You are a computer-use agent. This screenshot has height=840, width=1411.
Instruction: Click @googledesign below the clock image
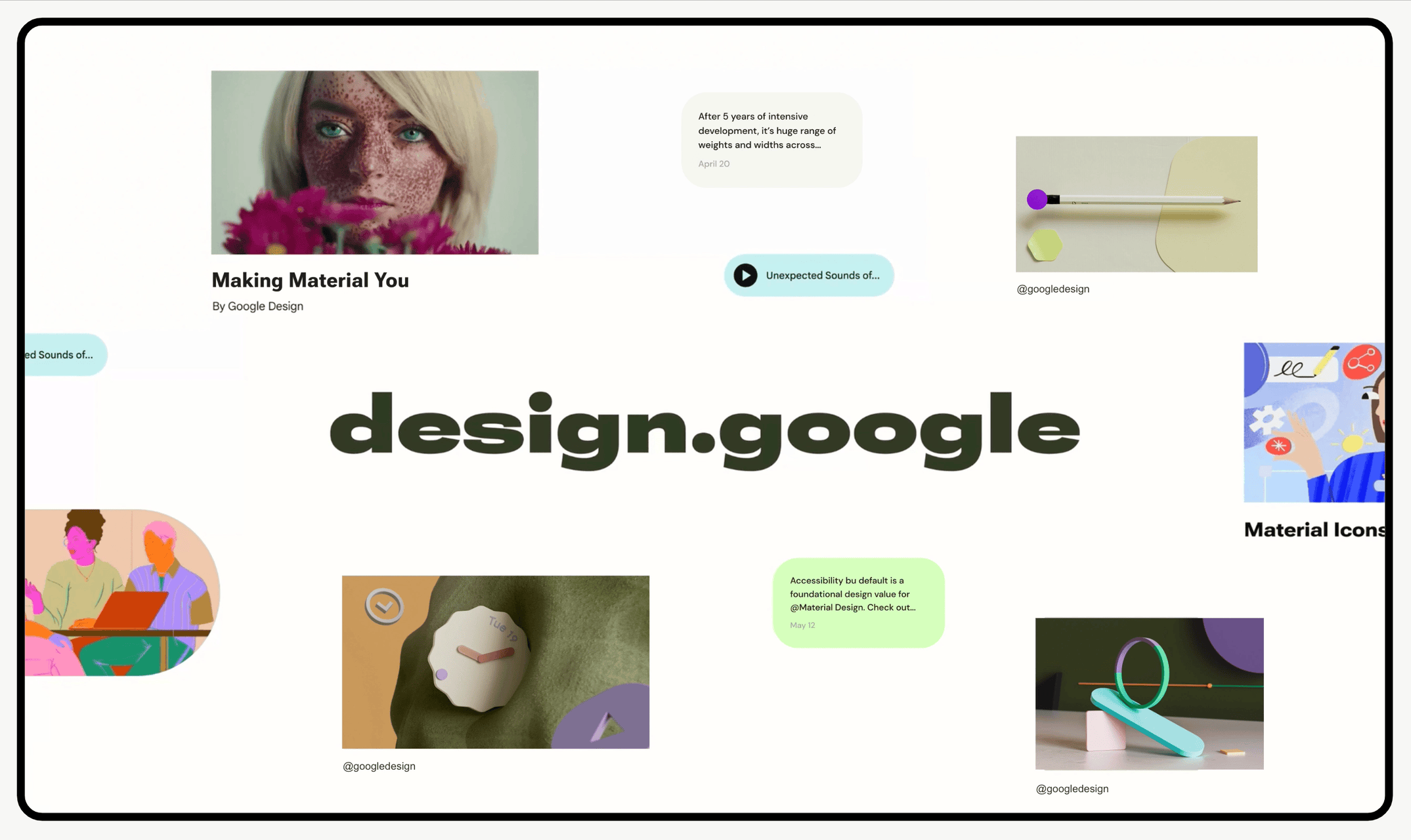[x=379, y=766]
